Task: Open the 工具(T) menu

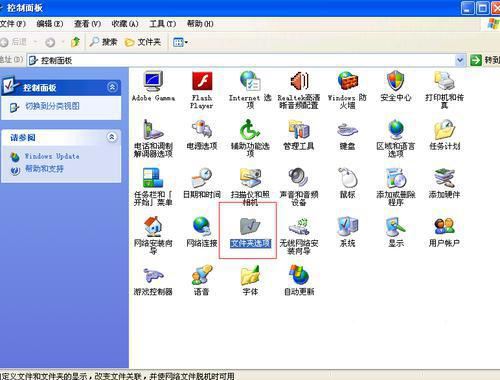Action: click(163, 24)
